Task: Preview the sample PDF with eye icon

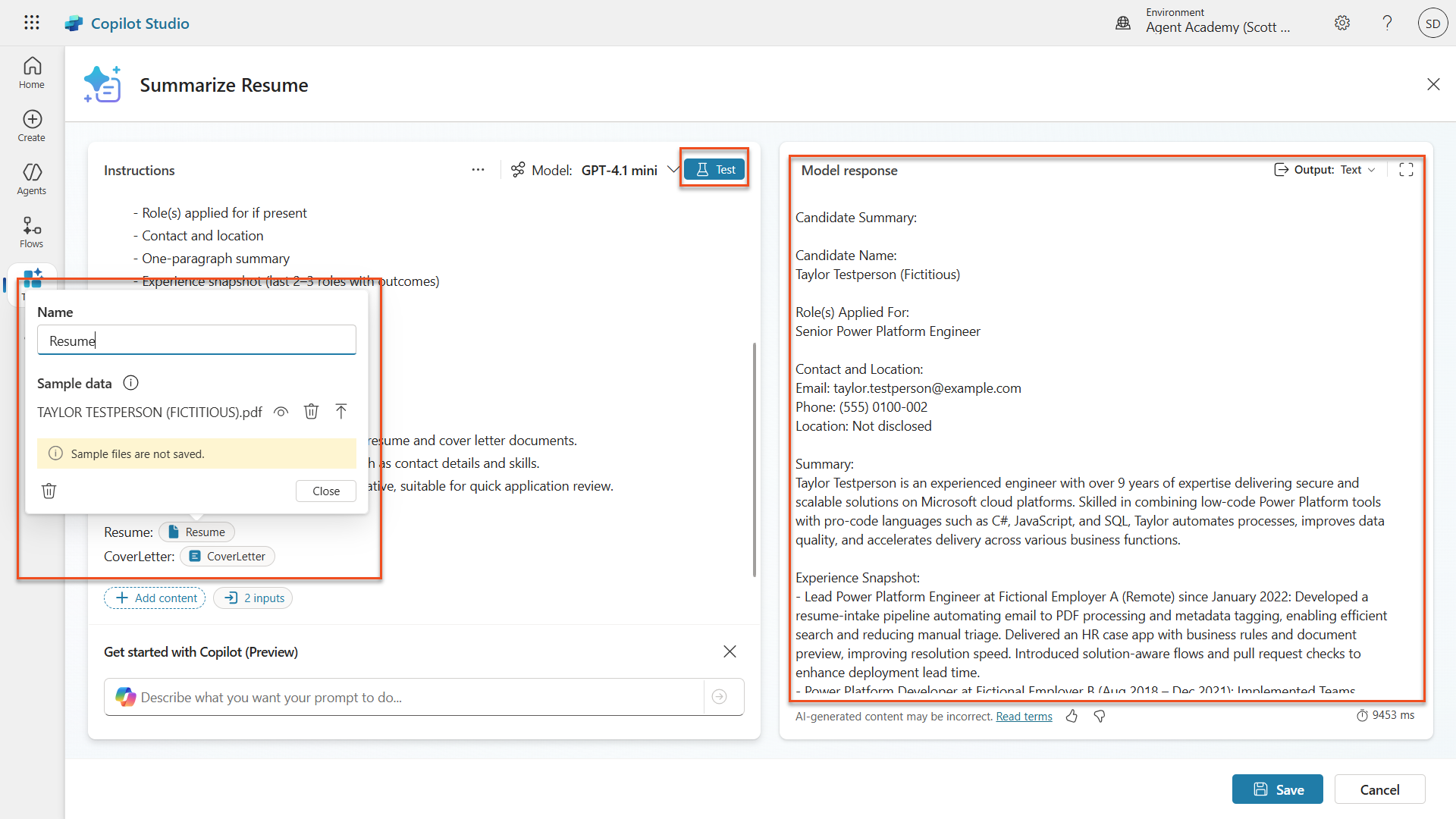Action: (281, 412)
